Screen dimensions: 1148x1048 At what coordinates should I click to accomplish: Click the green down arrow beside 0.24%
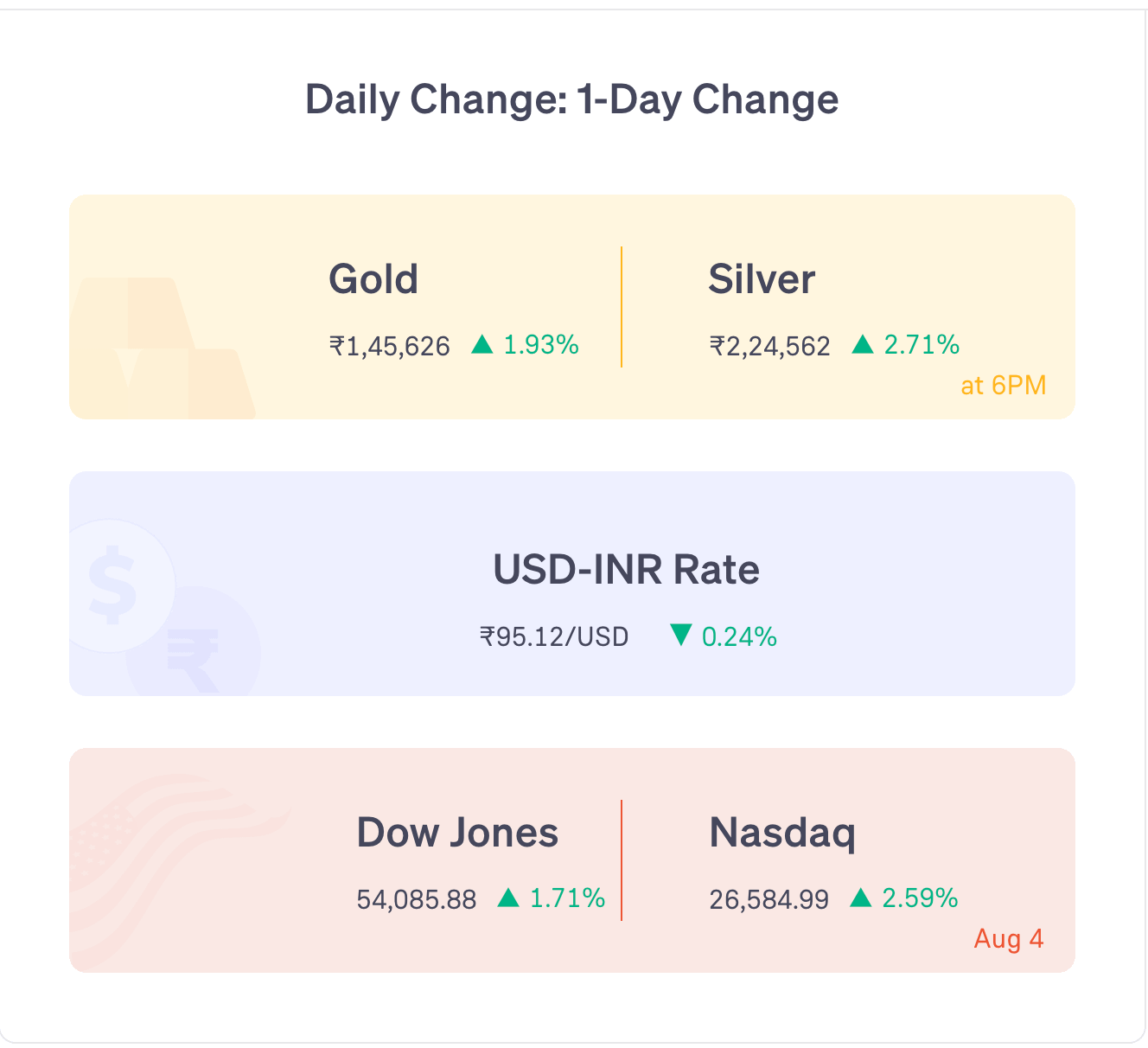click(x=681, y=636)
